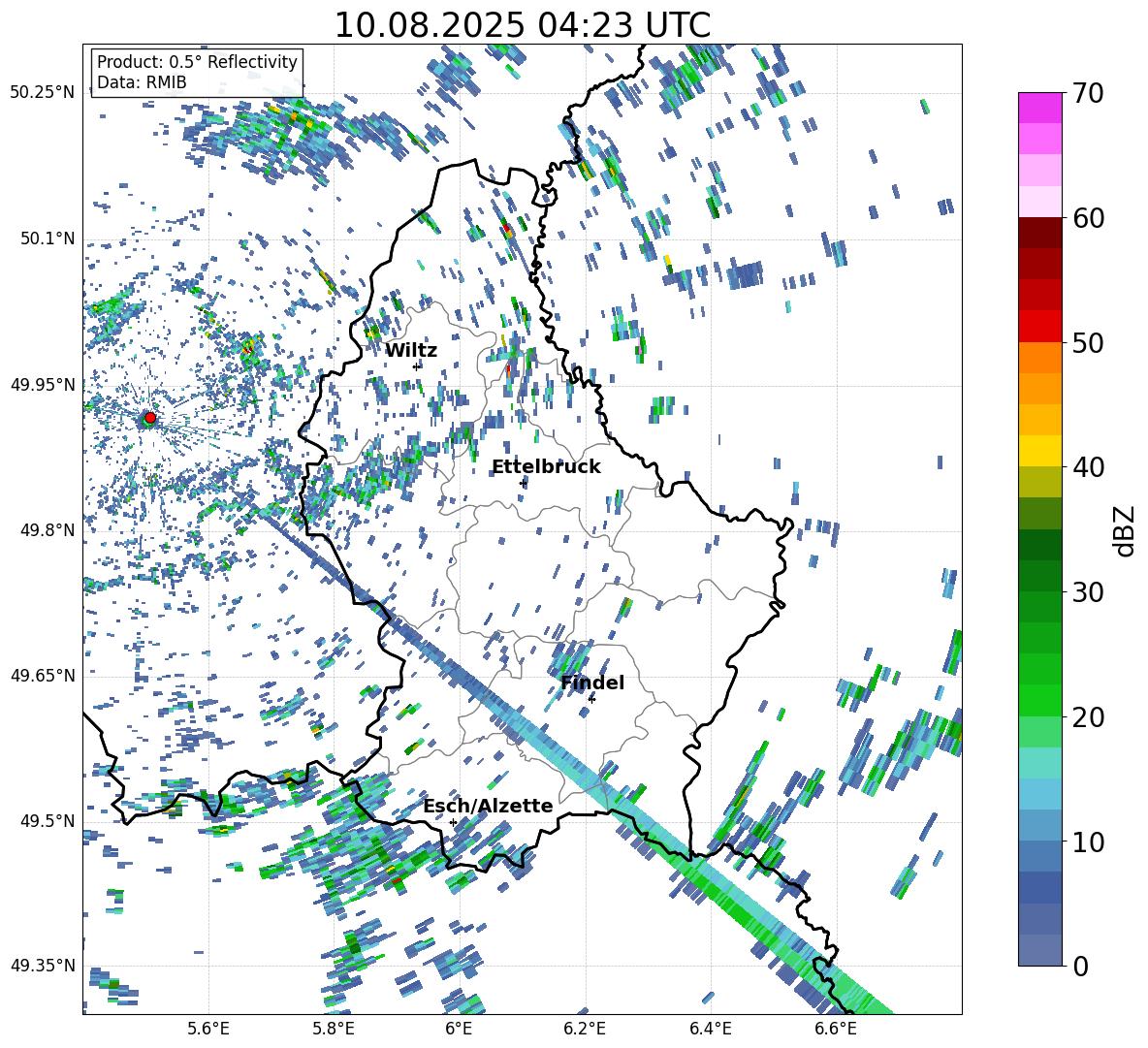The height and width of the screenshot is (1048, 1148).
Task: Click the magenta swatch at colorbar top
Action: click(x=1040, y=108)
